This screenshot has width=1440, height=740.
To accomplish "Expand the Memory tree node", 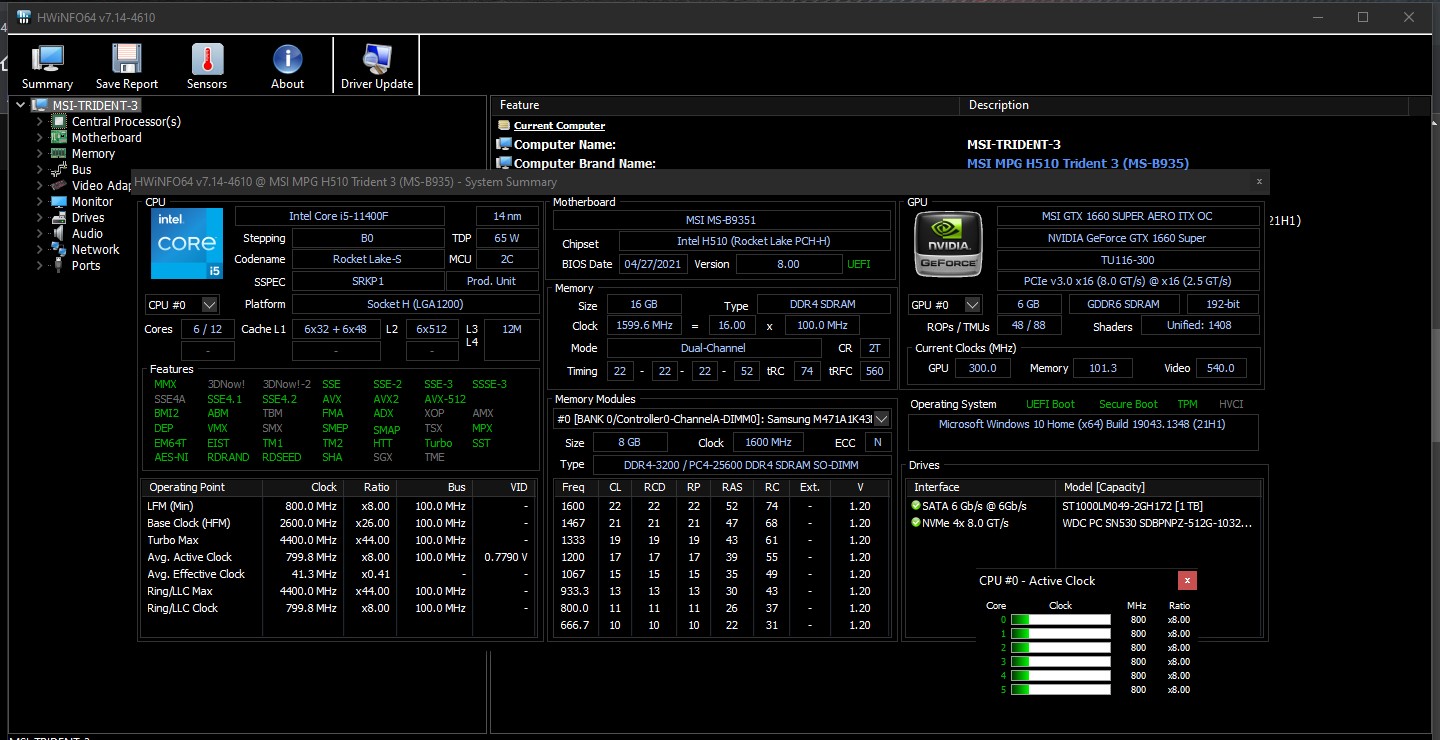I will tap(40, 153).
